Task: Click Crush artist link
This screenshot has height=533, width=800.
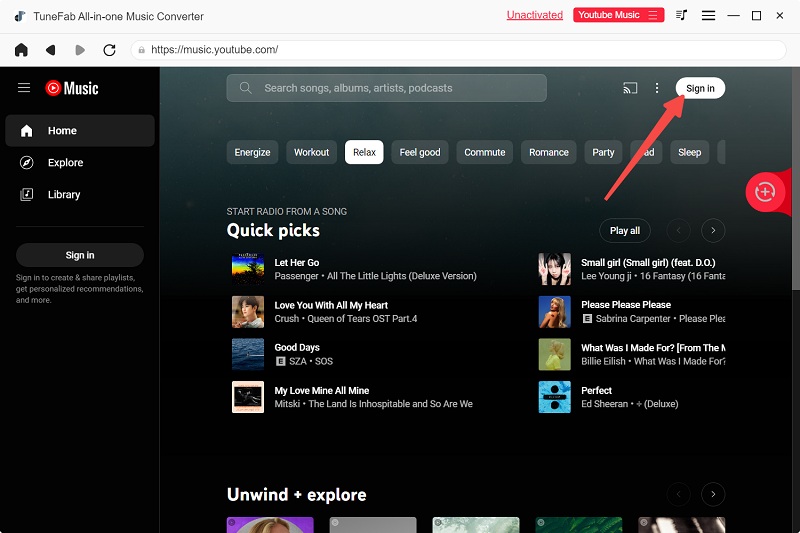Action: [x=287, y=319]
